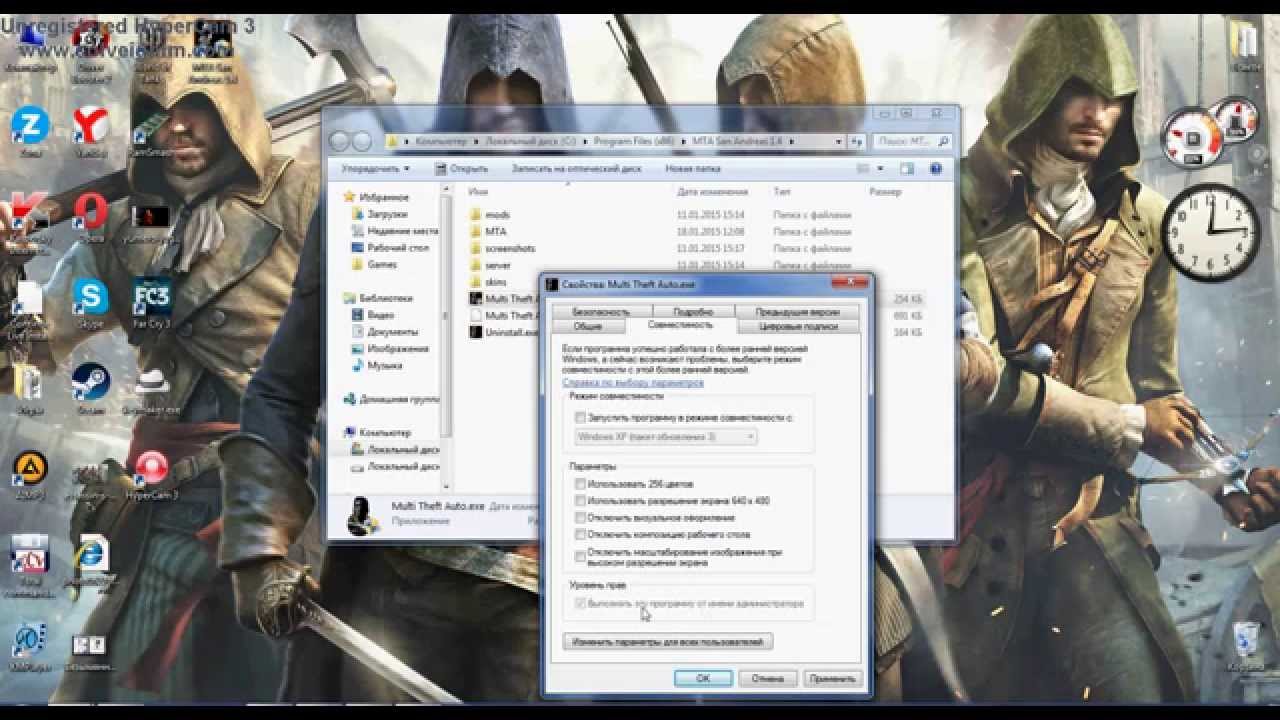Image resolution: width=1280 pixels, height=720 pixels.
Task: Switch to the Общие tab
Action: tap(588, 326)
